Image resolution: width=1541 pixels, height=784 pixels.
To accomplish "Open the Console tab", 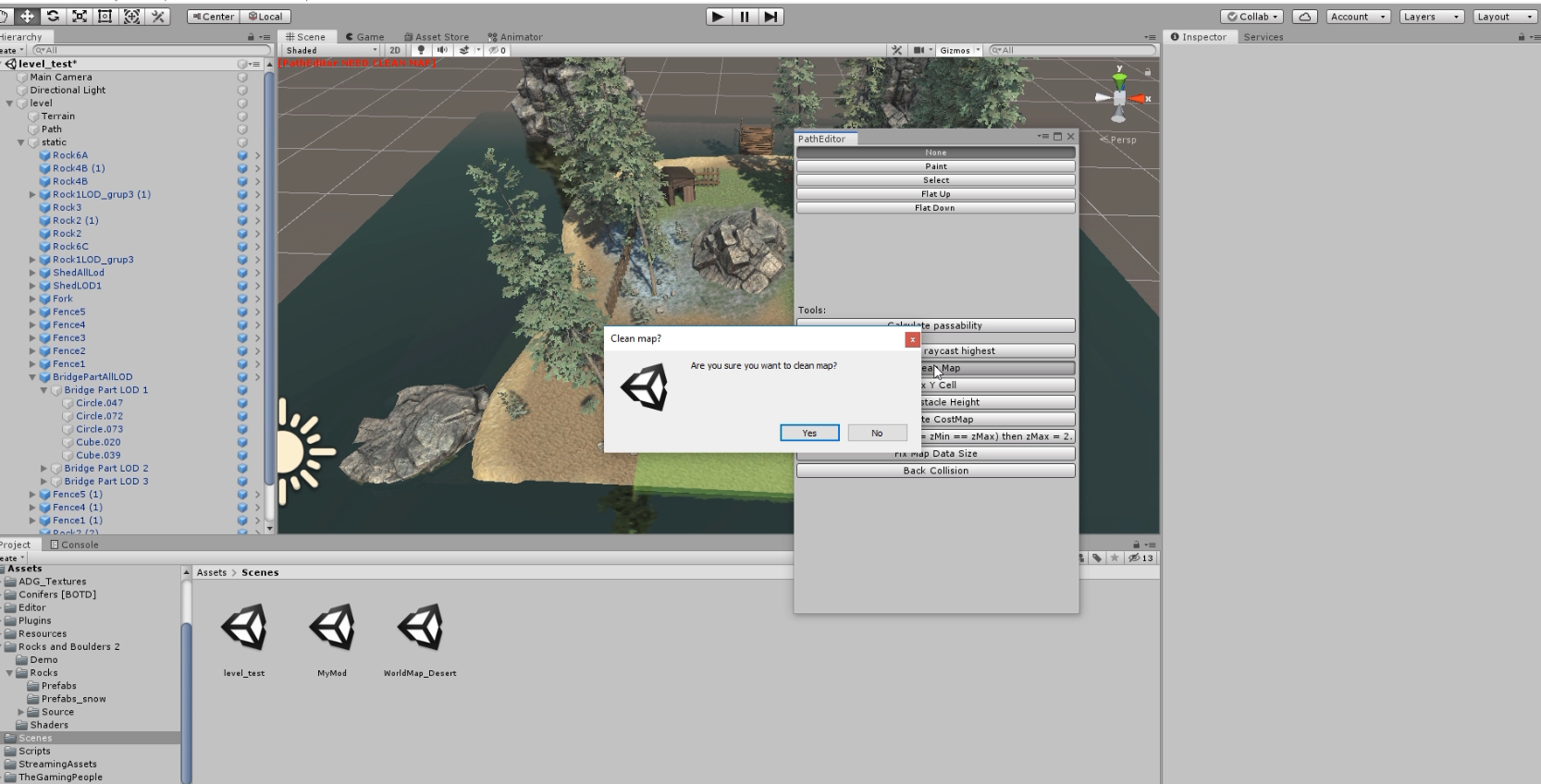I will pos(74,545).
